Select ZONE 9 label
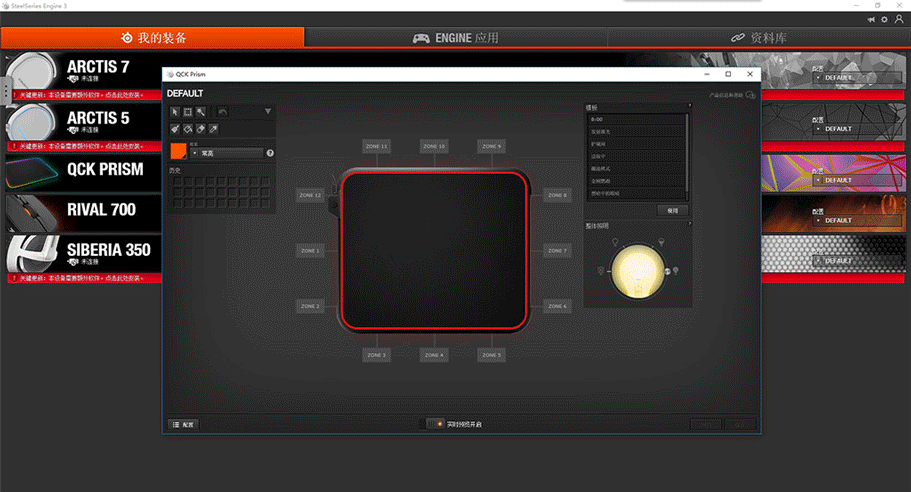This screenshot has width=911, height=492. [492, 146]
